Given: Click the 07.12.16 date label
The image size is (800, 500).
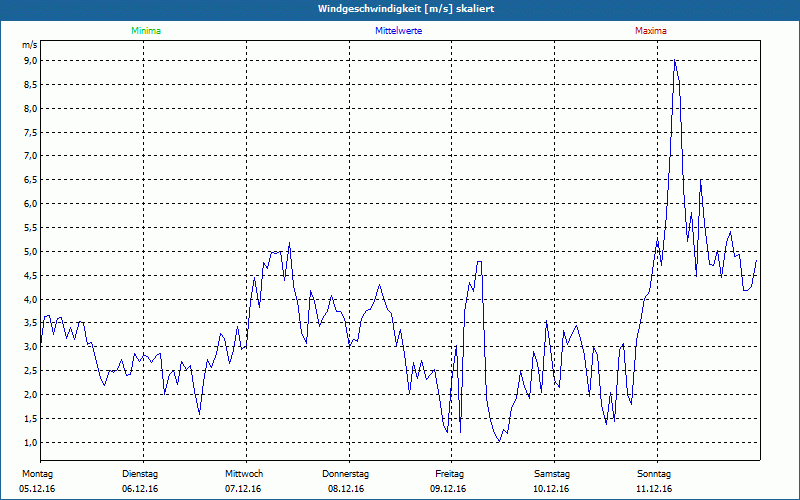Looking at the screenshot, I should point(243,489).
